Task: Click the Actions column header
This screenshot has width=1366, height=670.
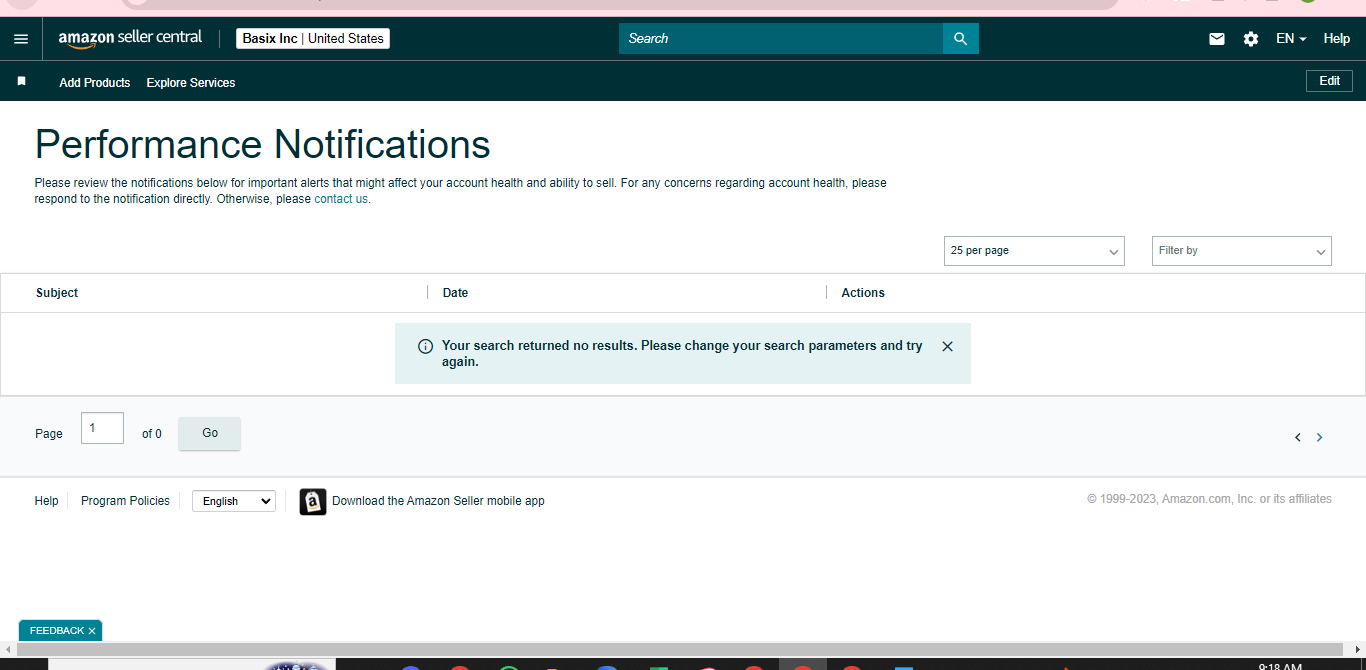Action: [863, 293]
